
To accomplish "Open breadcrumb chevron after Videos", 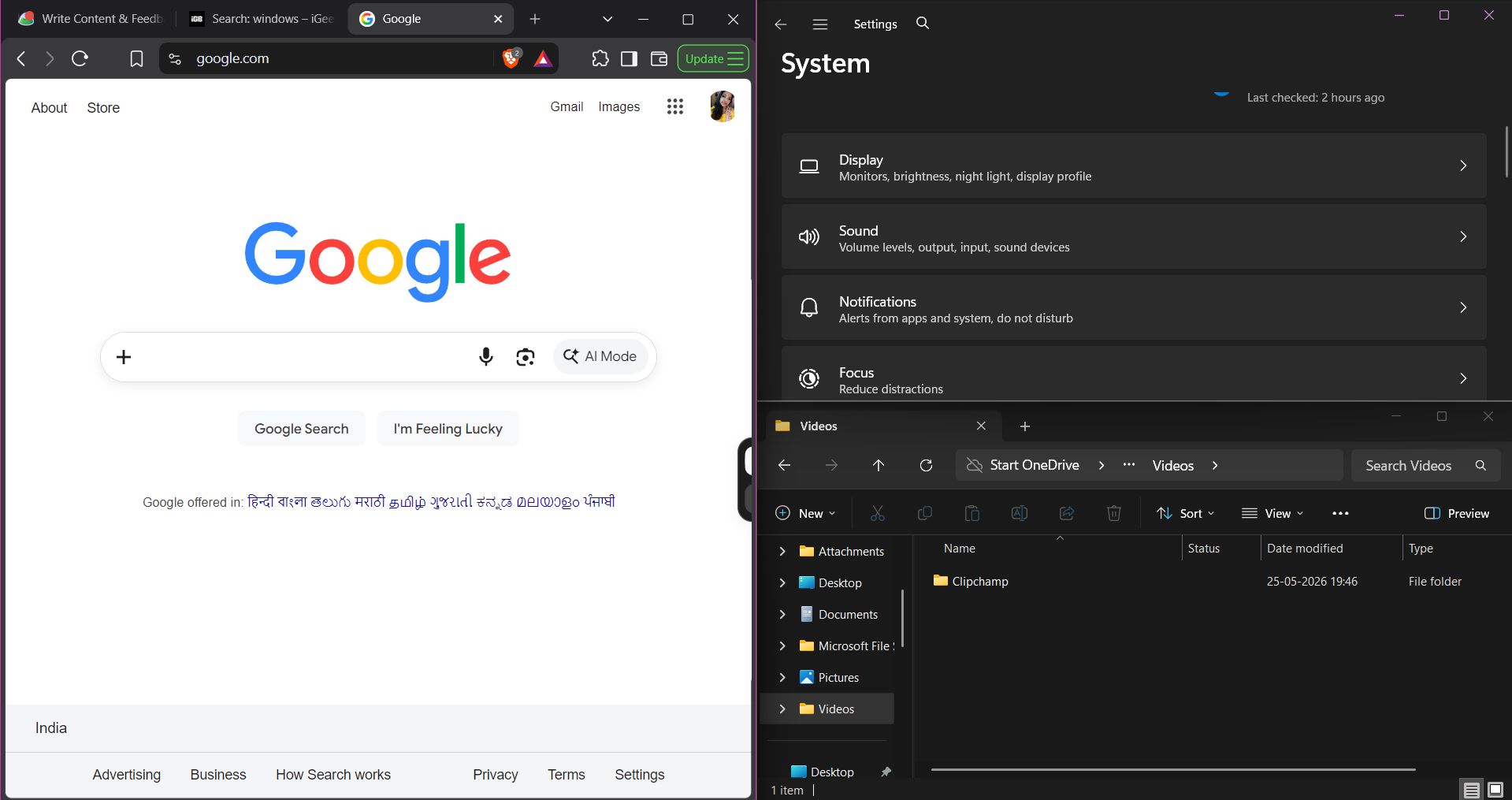I will tap(1215, 465).
